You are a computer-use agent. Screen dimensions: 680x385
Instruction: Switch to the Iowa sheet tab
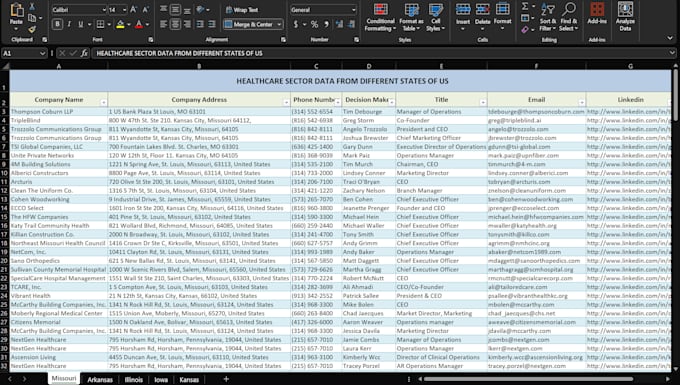point(161,379)
